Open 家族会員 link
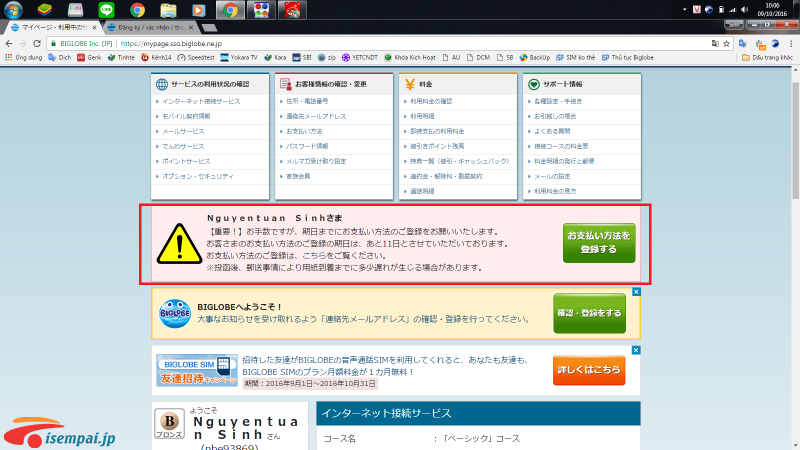Viewport: 800px width, 450px height. pyautogui.click(x=298, y=176)
